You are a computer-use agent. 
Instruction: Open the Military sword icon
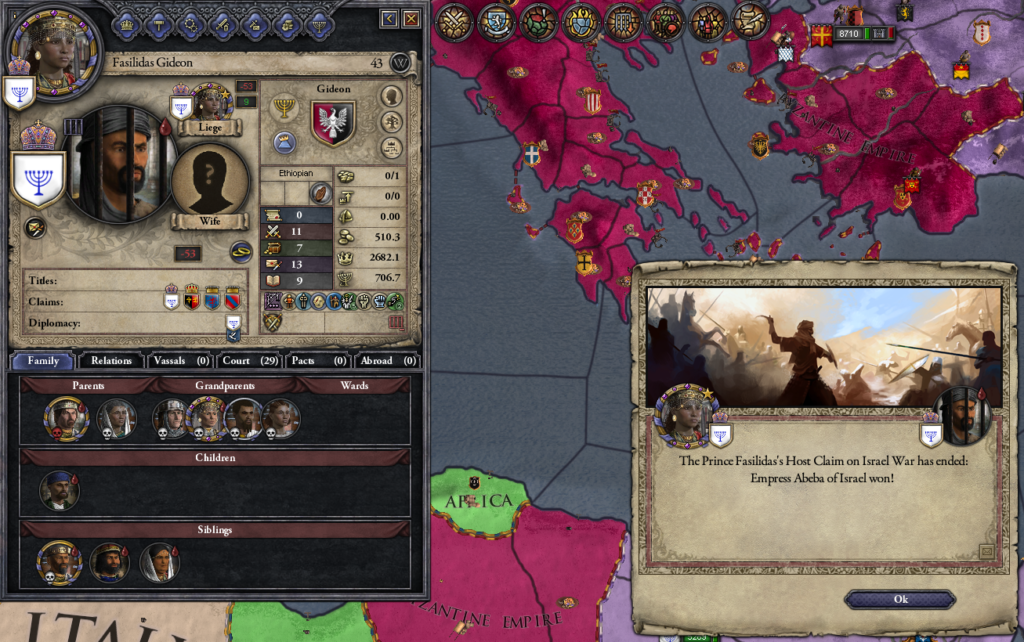click(x=223, y=25)
